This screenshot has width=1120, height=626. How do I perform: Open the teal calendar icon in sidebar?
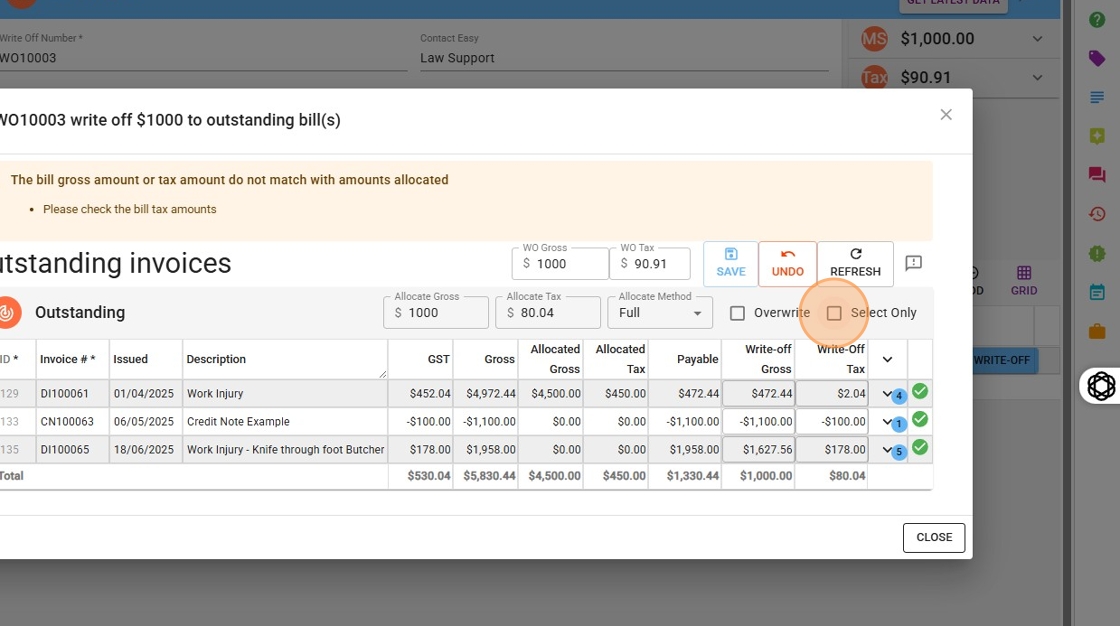tap(1097, 292)
